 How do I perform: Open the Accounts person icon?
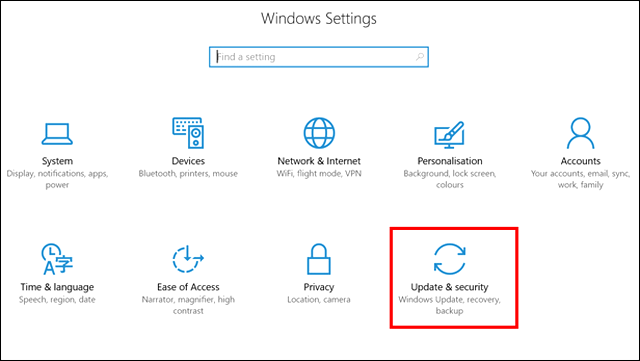(x=580, y=133)
